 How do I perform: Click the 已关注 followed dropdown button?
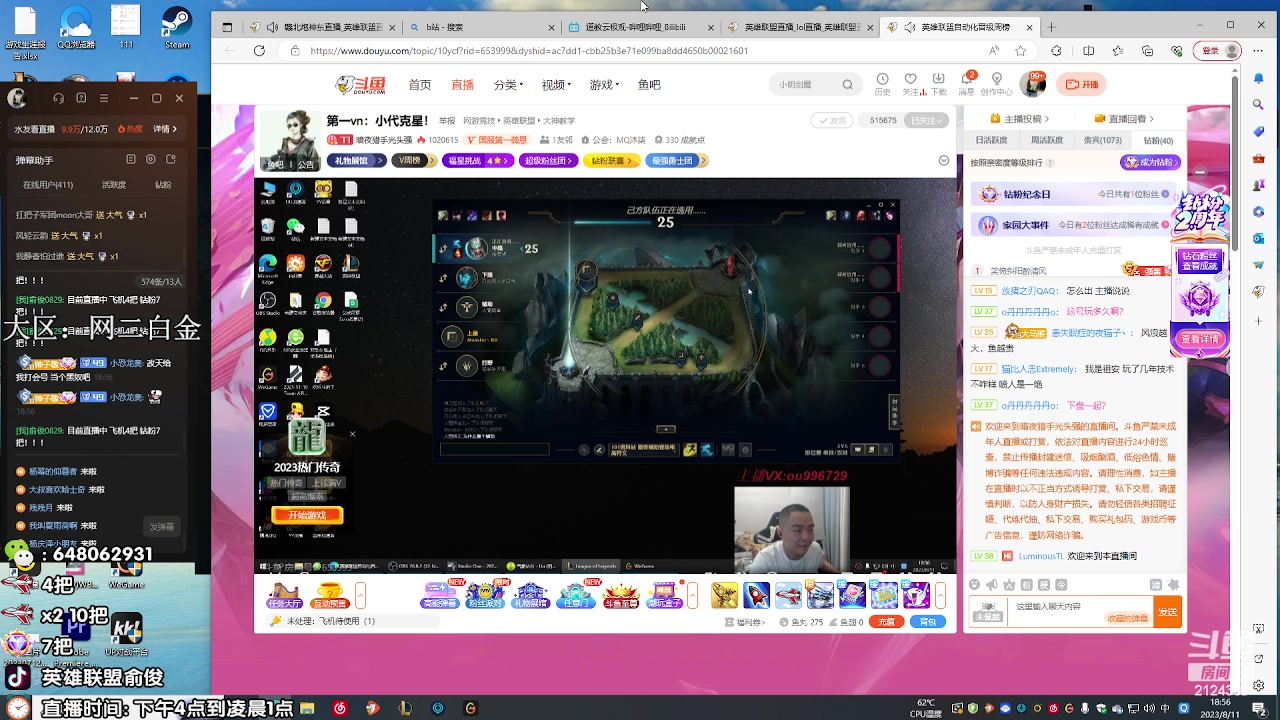click(927, 120)
